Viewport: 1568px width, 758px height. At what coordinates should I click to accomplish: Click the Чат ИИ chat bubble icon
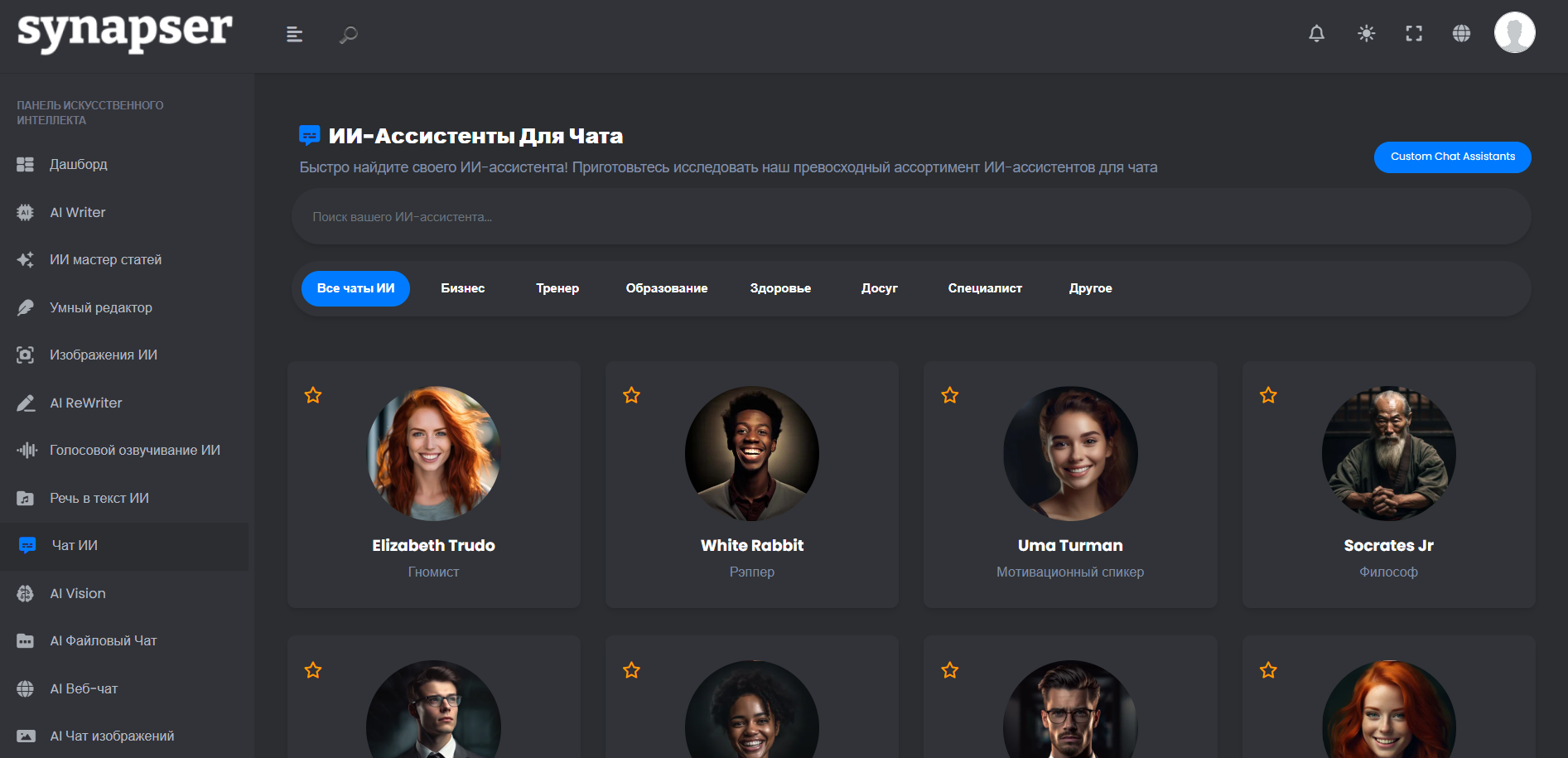(x=27, y=546)
